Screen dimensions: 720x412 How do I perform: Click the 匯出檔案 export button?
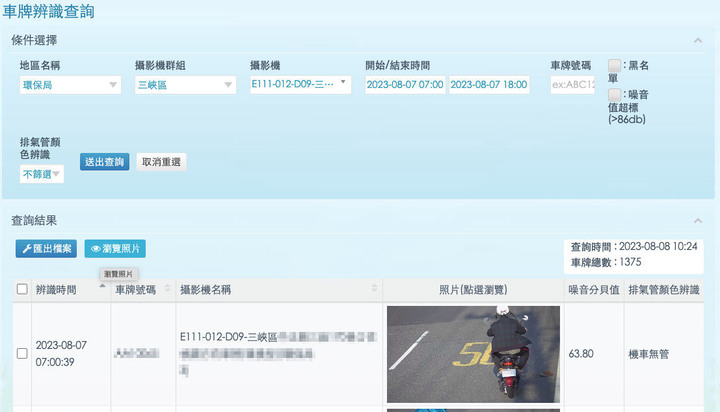pyautogui.click(x=46, y=248)
